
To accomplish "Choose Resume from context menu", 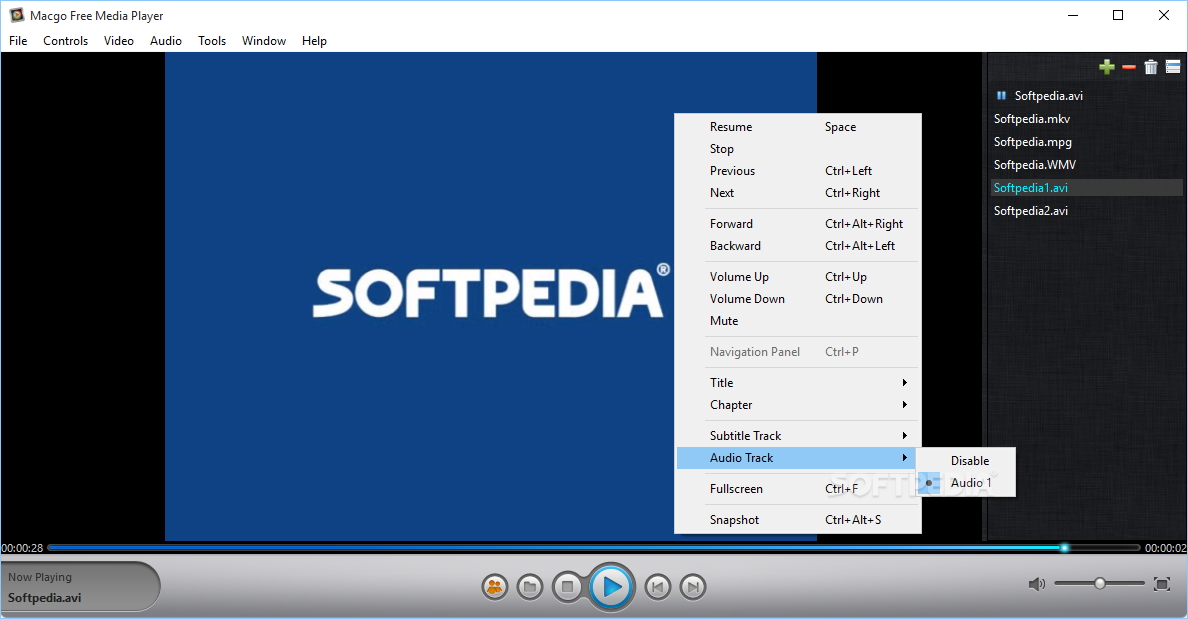I will (798, 127).
